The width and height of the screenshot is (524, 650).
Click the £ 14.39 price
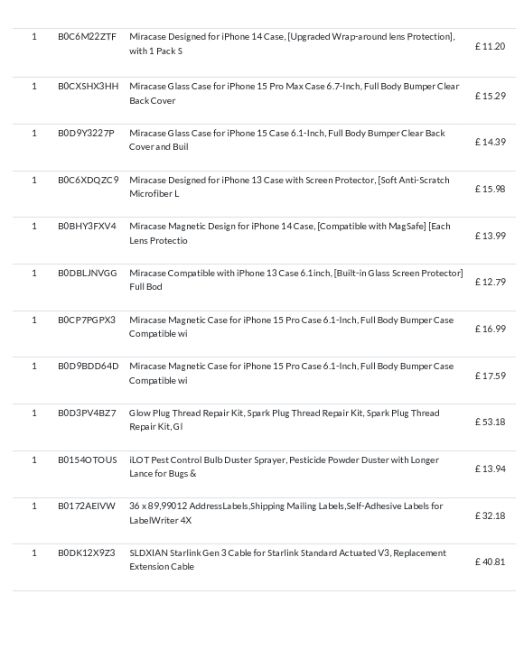490,142
